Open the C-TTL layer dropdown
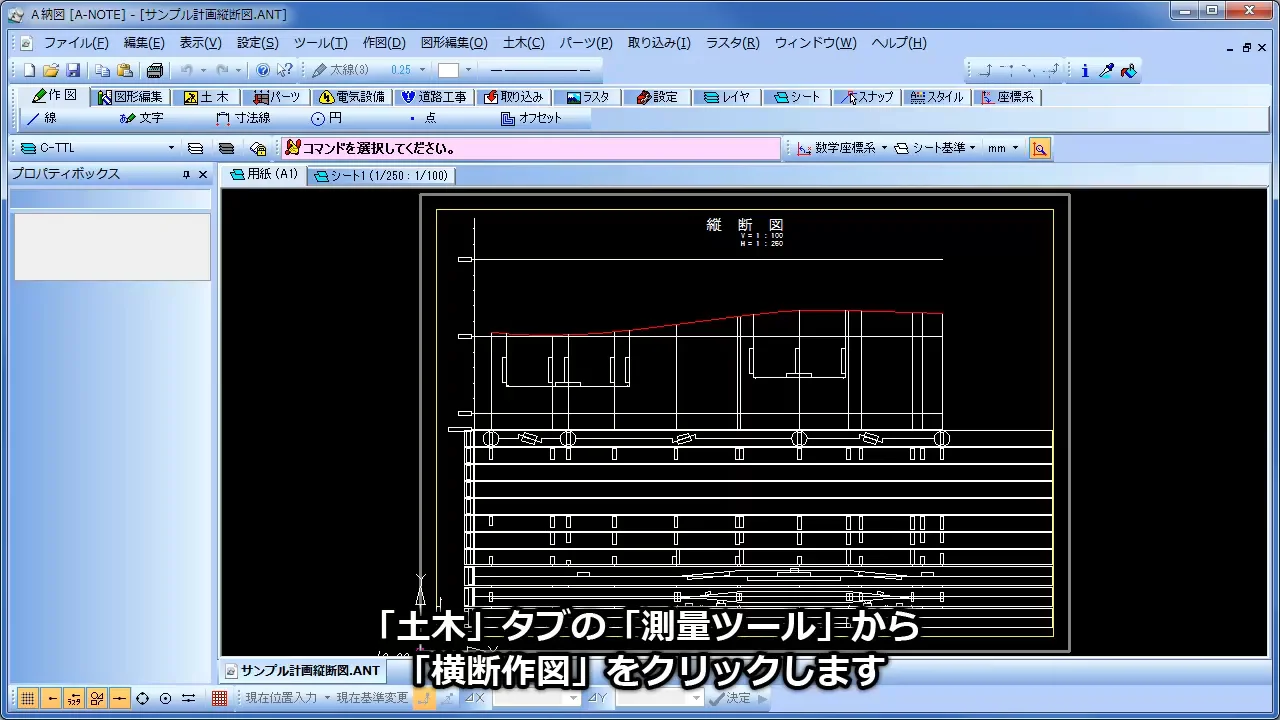This screenshot has width=1280, height=720. (x=171, y=148)
